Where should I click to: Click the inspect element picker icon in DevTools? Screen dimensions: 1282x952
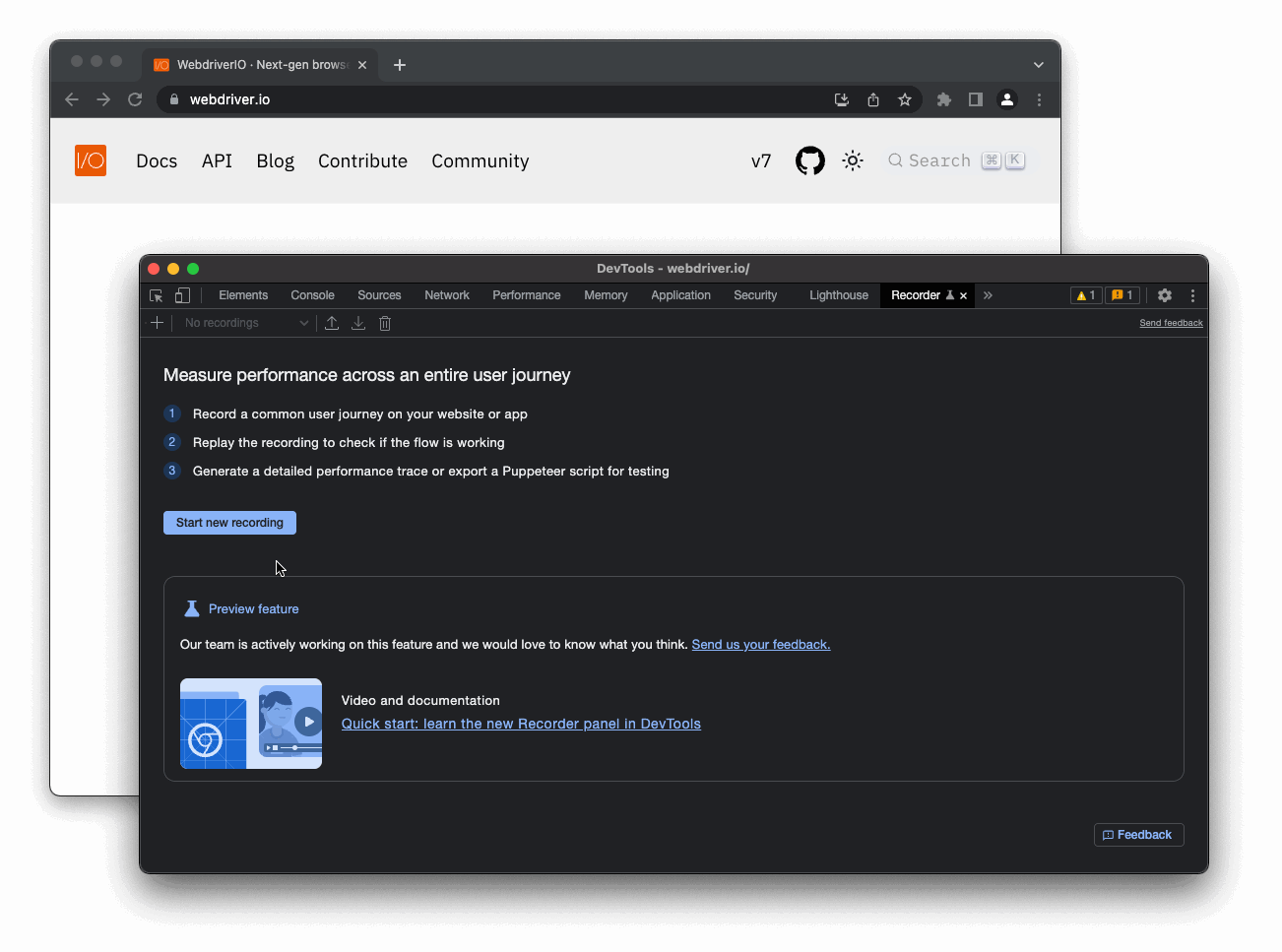tap(156, 295)
